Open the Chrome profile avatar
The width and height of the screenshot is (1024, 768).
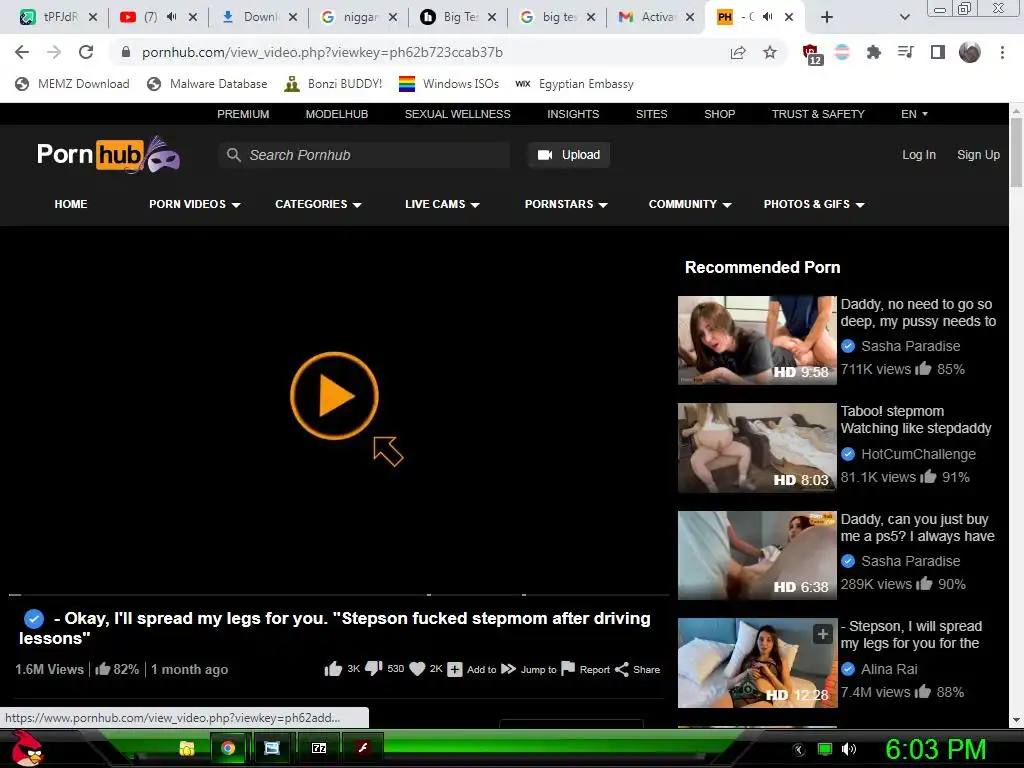(x=970, y=52)
